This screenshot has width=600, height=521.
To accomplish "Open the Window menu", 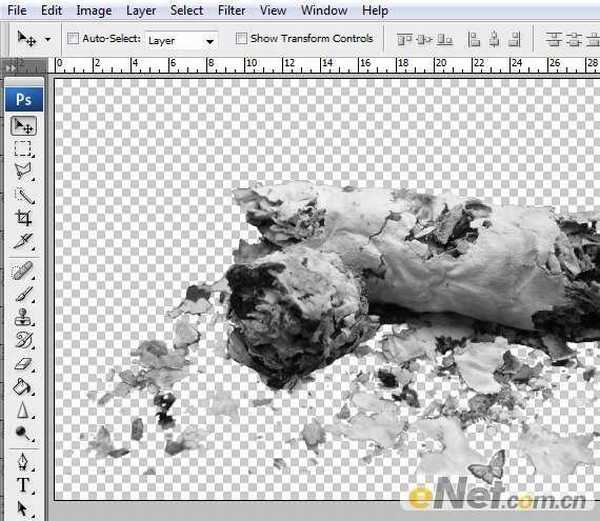I will pyautogui.click(x=324, y=11).
